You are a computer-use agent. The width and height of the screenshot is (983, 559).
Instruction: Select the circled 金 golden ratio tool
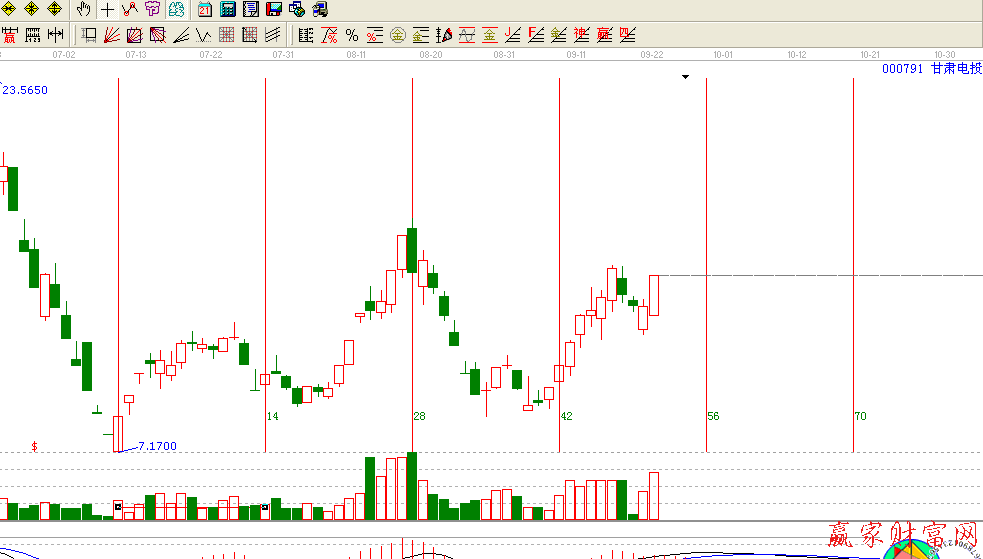coord(397,36)
